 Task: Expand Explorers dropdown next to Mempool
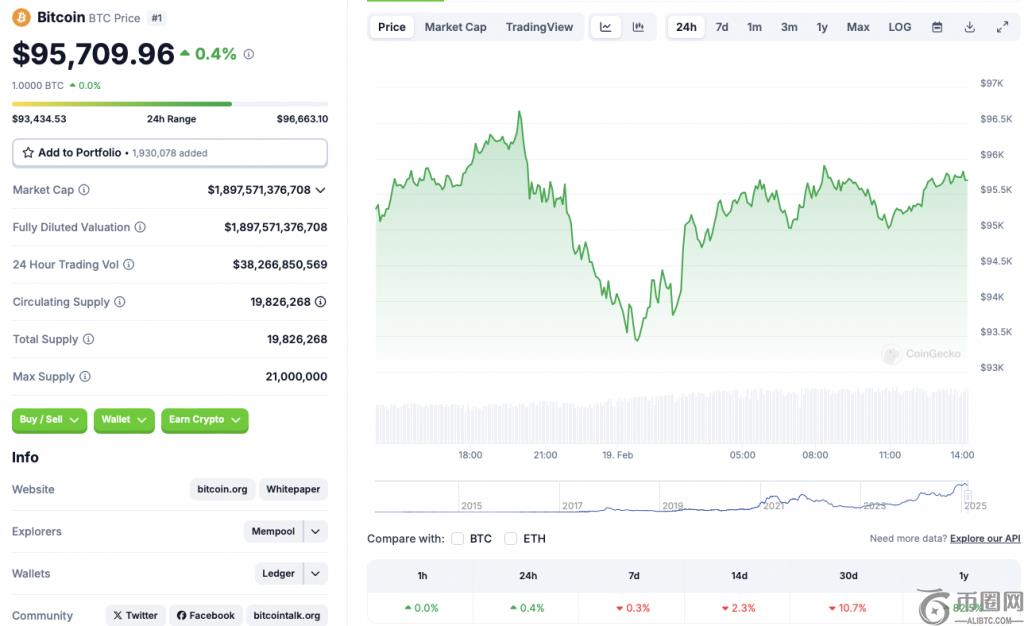[x=315, y=532]
